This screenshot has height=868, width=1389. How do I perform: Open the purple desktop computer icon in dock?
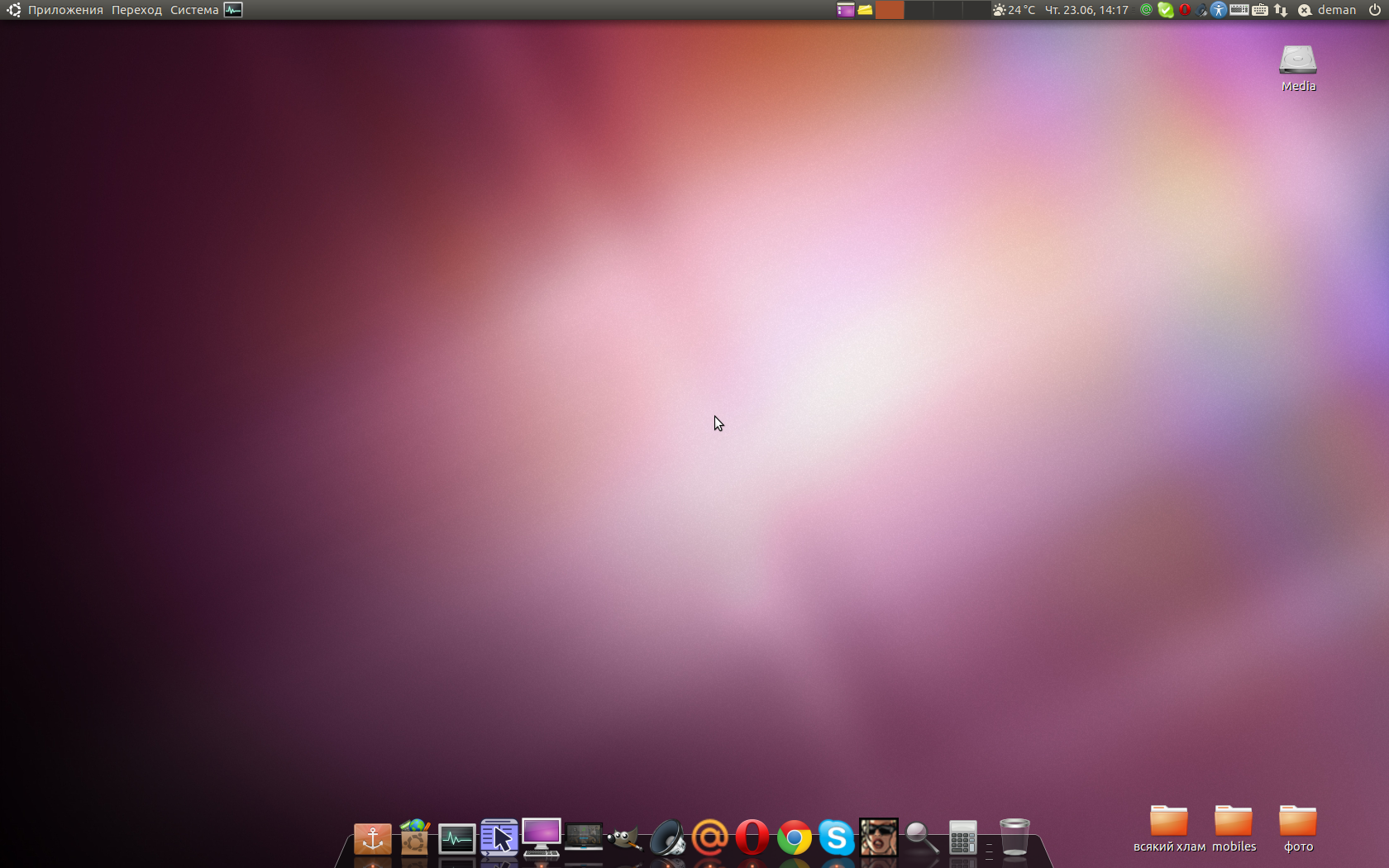(541, 837)
